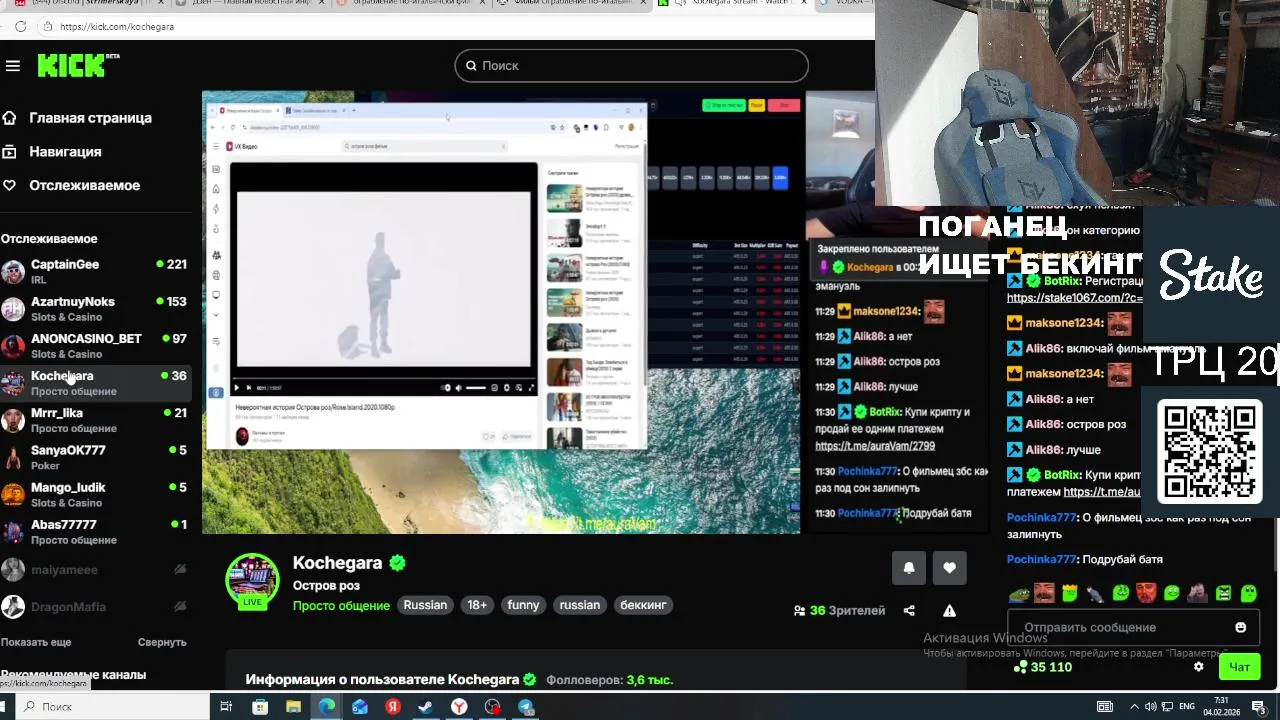
Task: Open Telegram from the taskbar
Action: tap(527, 707)
